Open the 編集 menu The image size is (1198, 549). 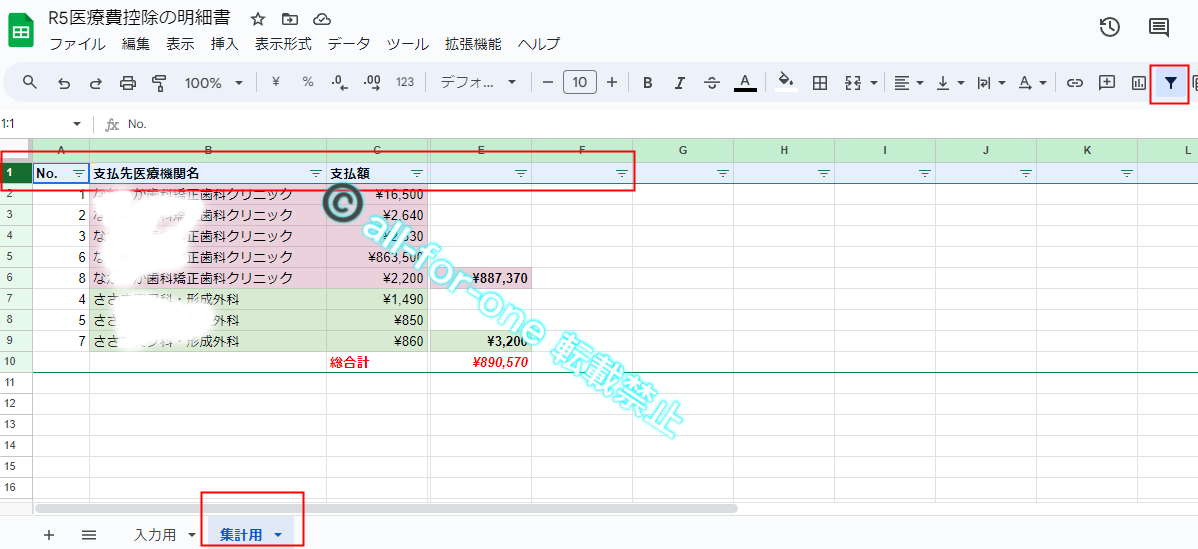[136, 44]
